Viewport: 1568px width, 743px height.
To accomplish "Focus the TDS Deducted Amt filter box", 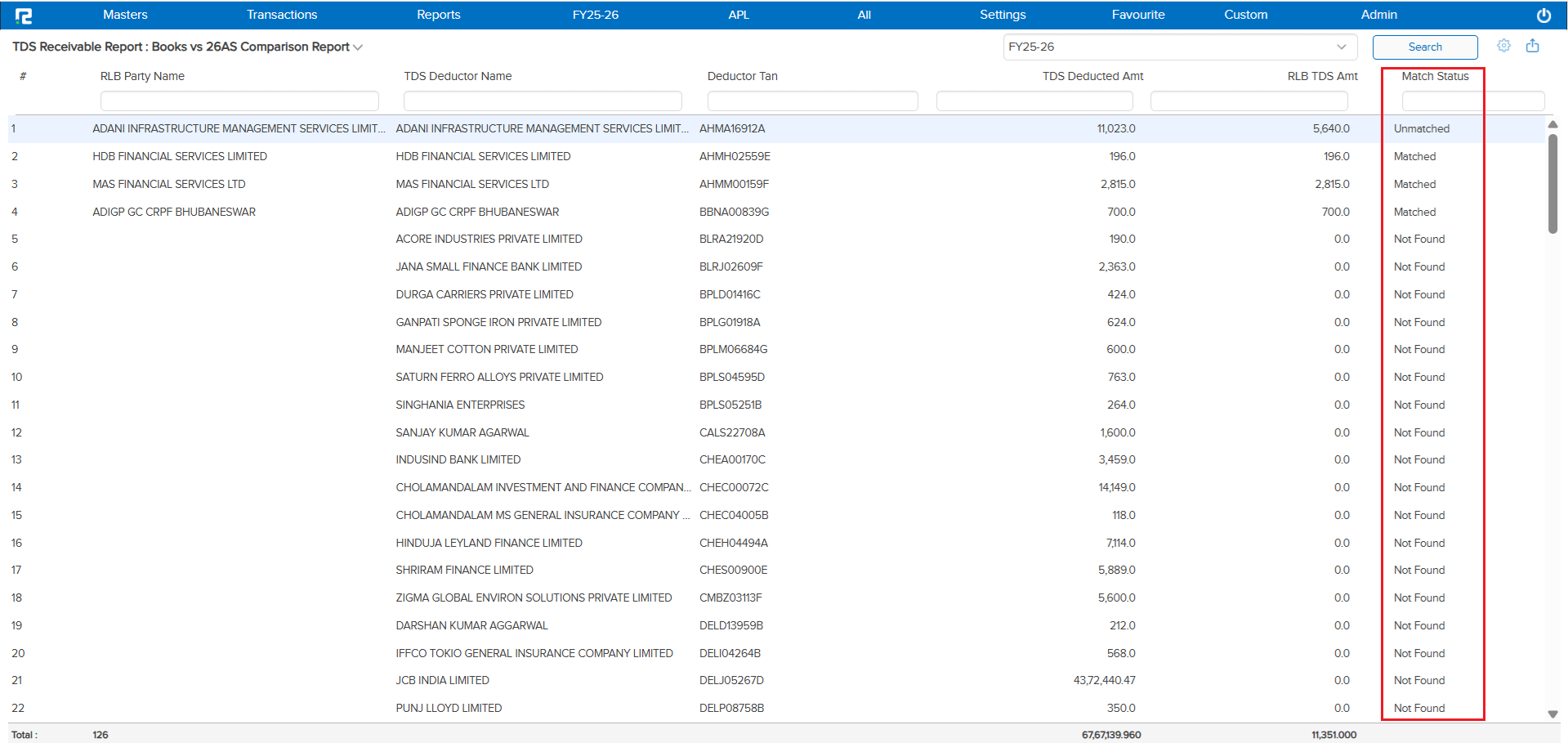I will tap(1034, 101).
